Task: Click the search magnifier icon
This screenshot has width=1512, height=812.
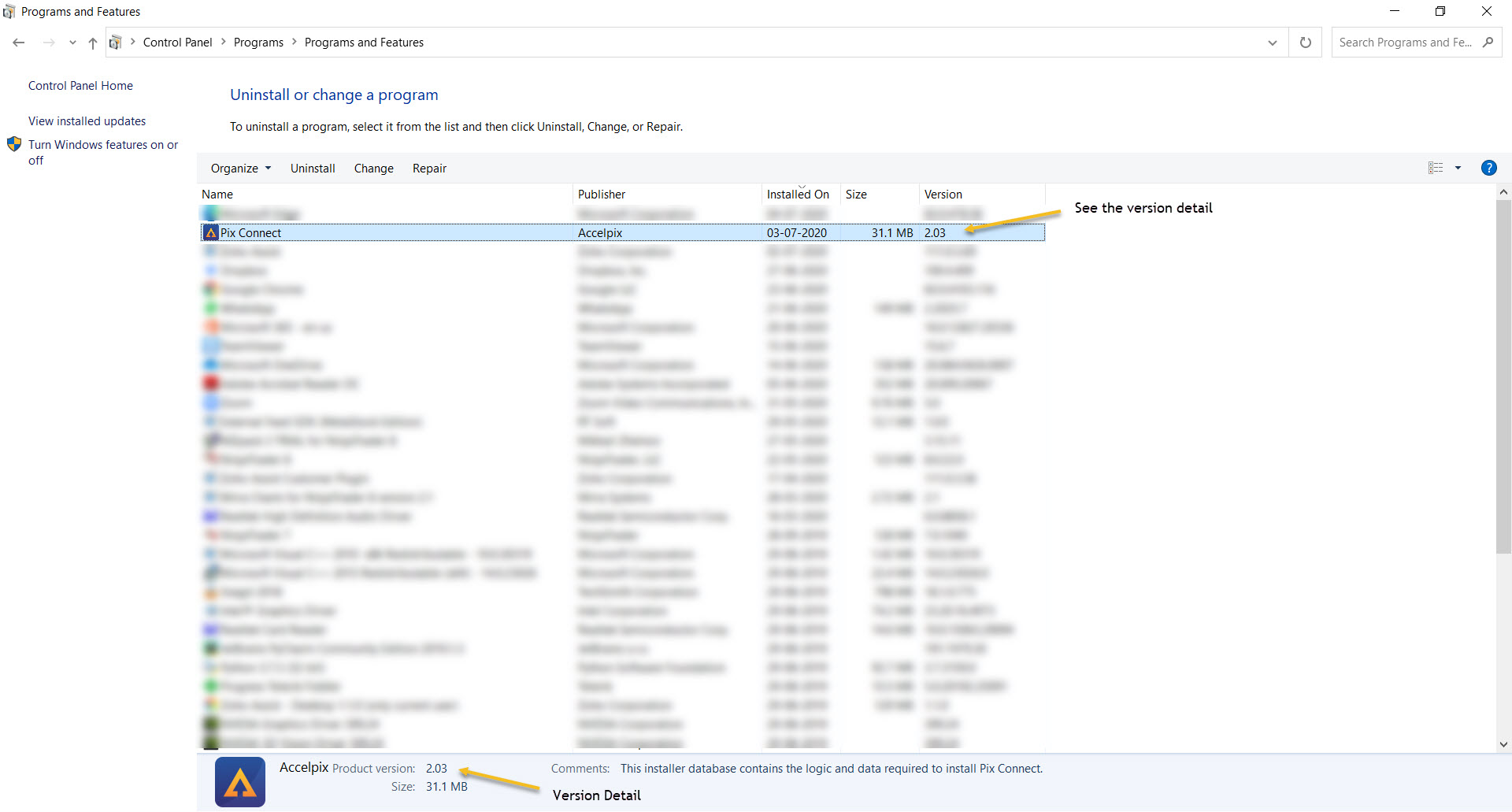Action: pyautogui.click(x=1488, y=43)
